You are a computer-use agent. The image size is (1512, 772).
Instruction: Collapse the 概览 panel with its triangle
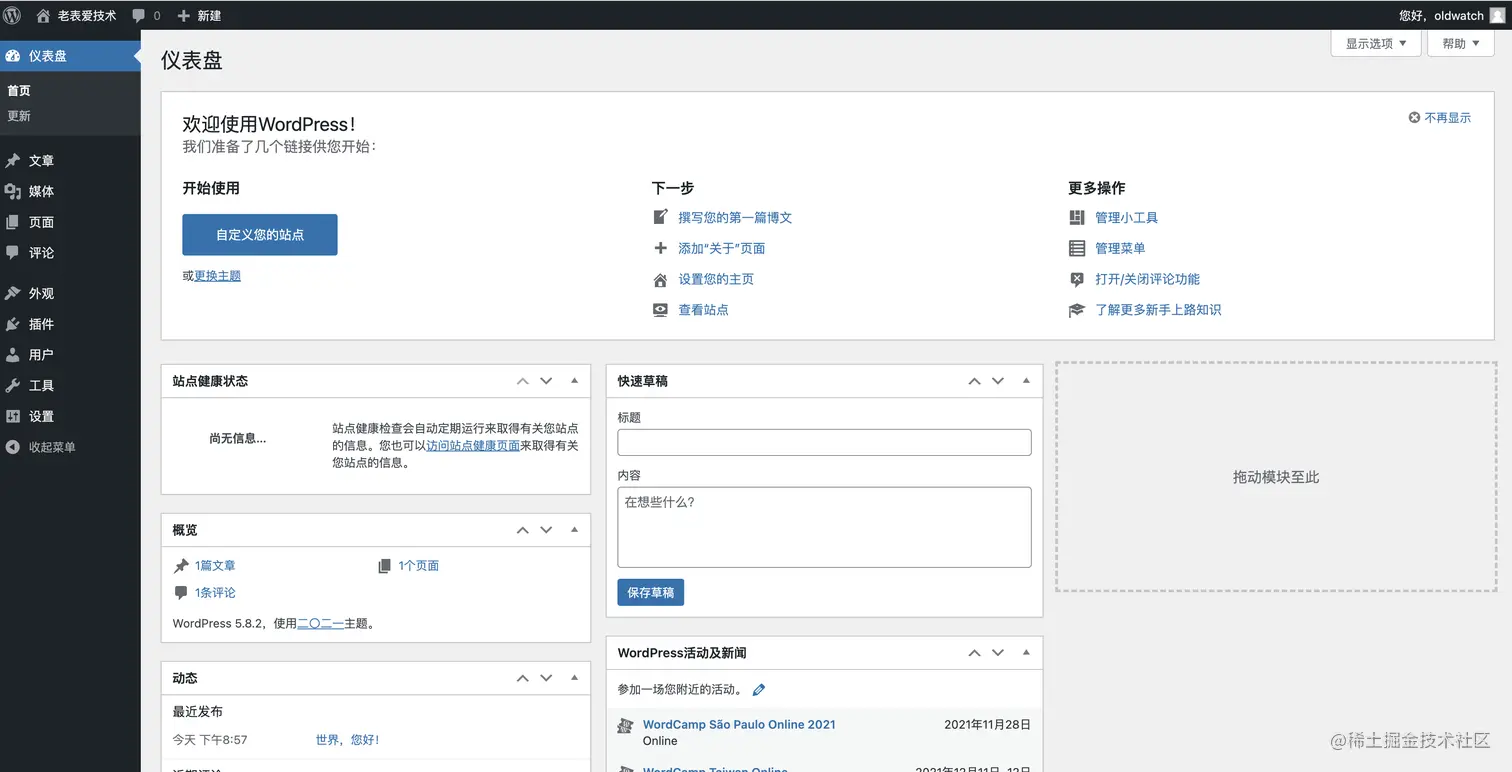574,530
